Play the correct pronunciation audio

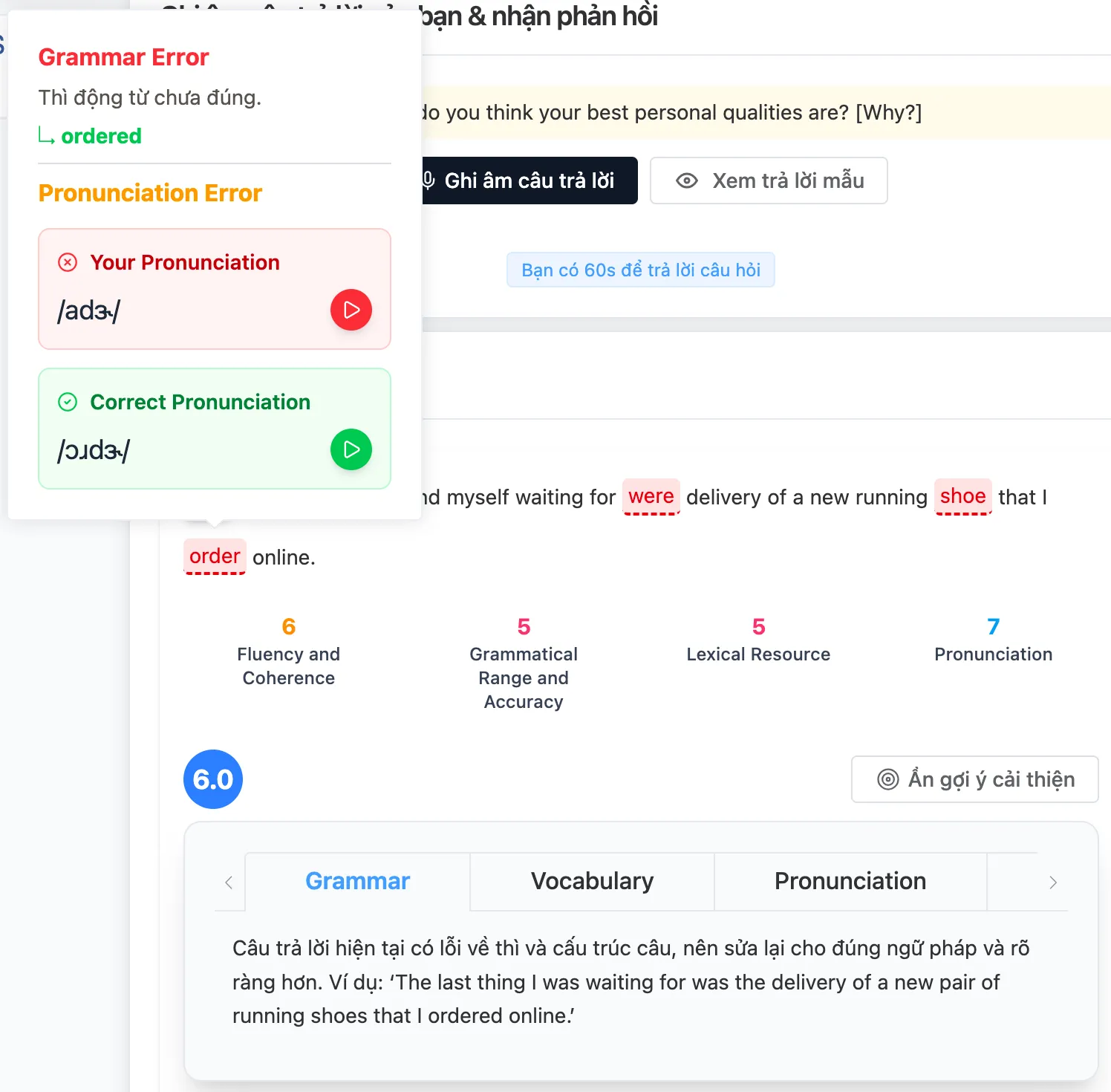tap(351, 449)
